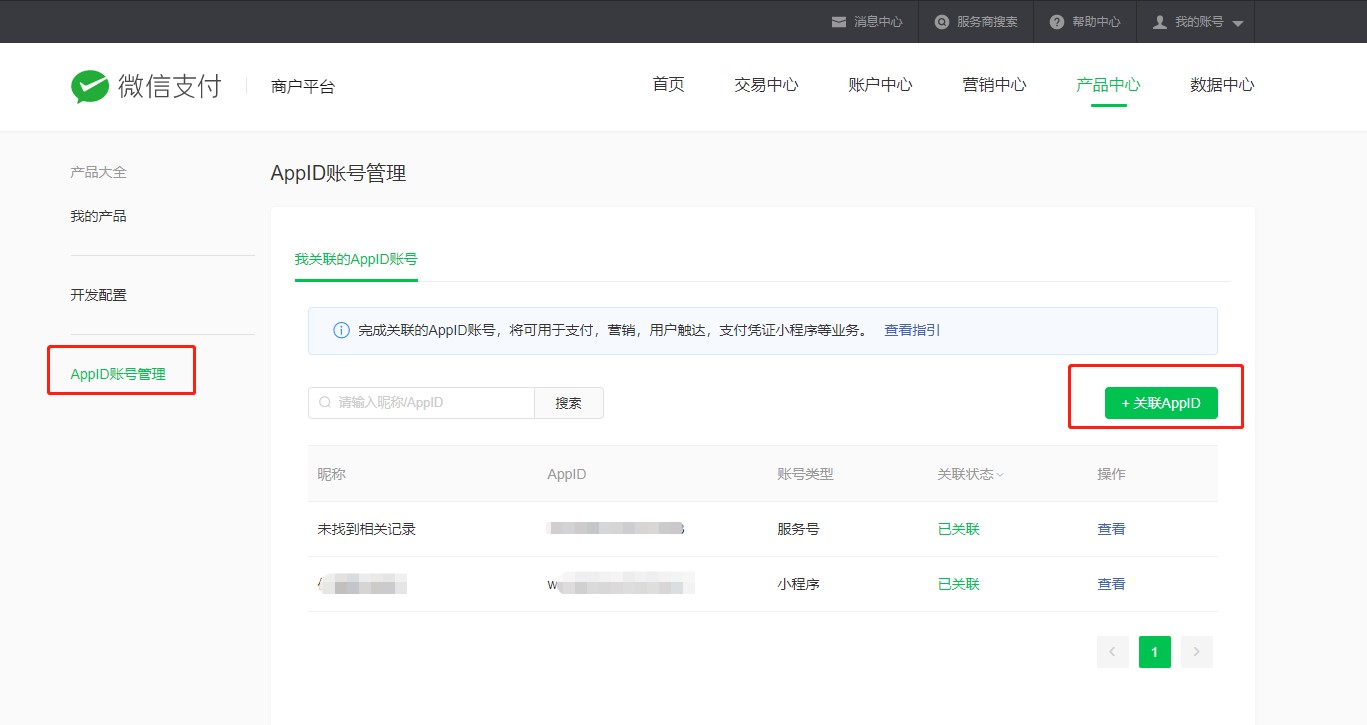The image size is (1367, 725).
Task: Click the 账号类型 column header
Action: 805,474
